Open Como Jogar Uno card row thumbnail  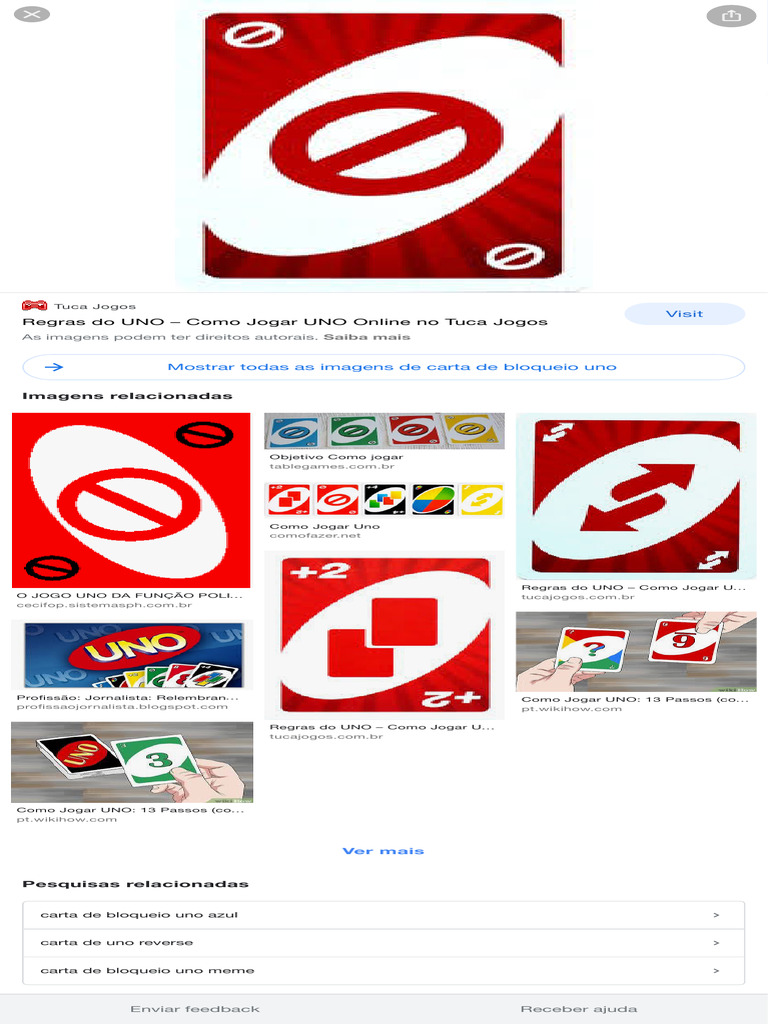384,500
